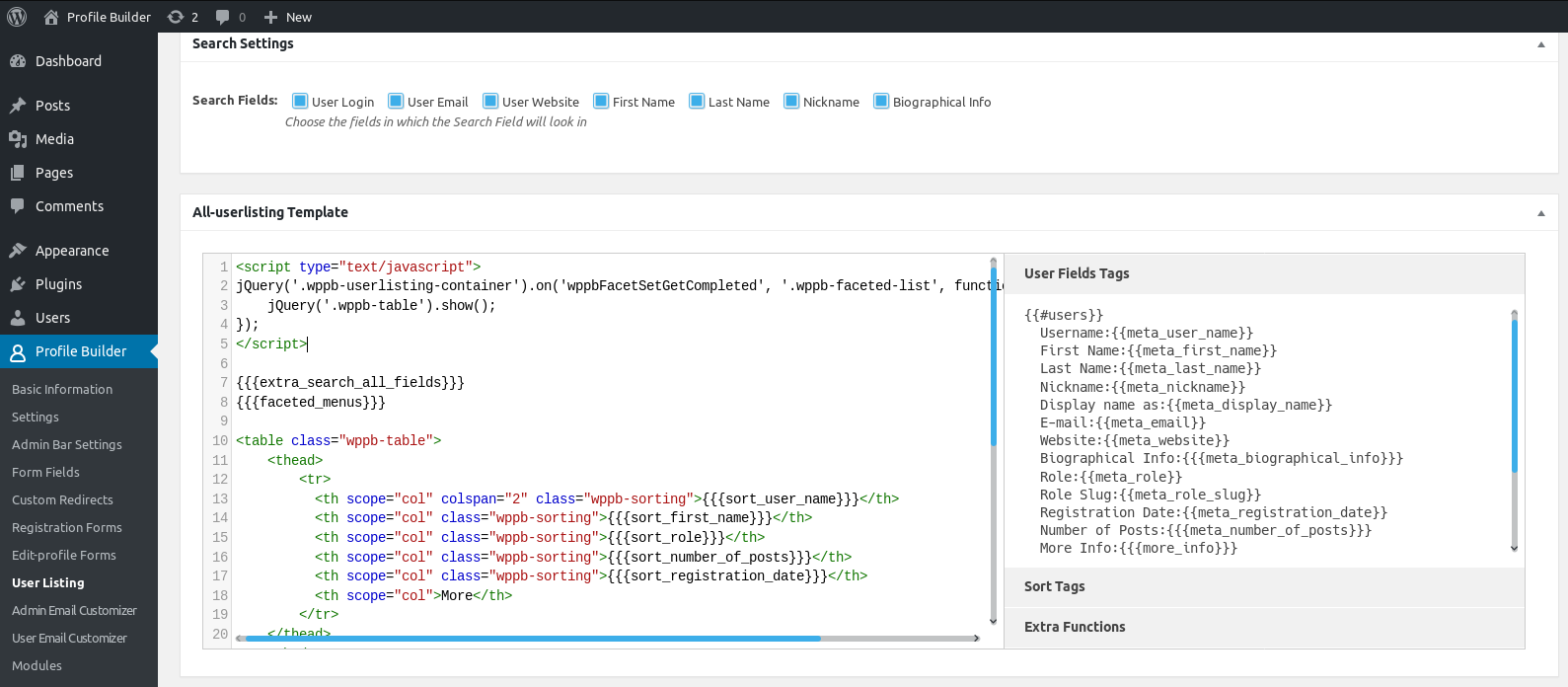Screen dimensions: 1568x687
Task: Click the Plugins icon in sidebar
Action: (x=18, y=284)
